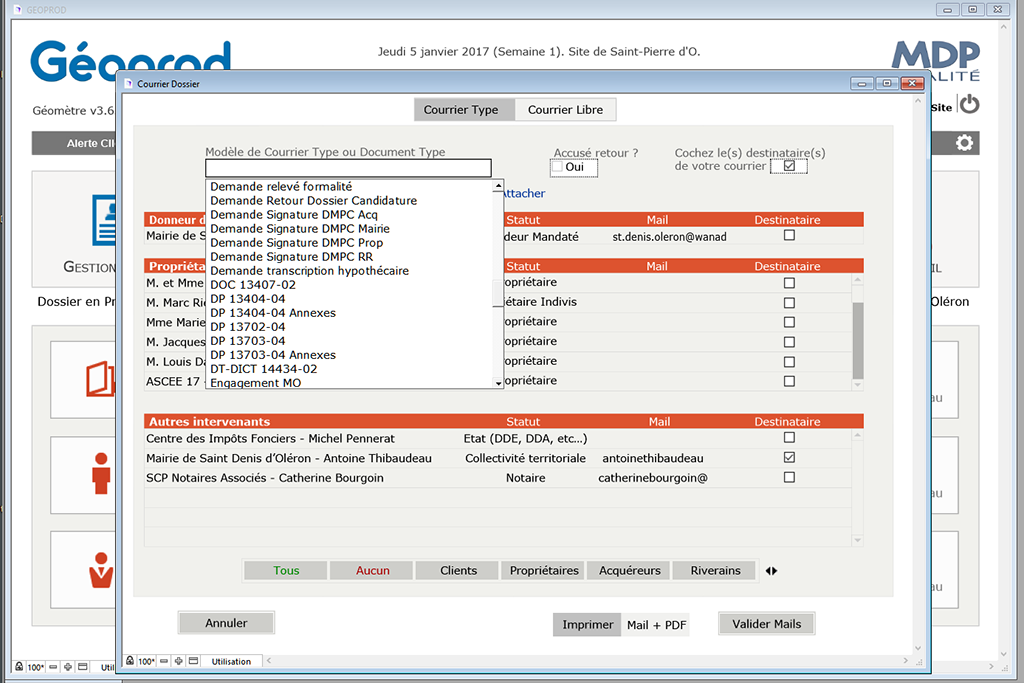Check Catherine Bourgoin as destinataire
Viewport: 1024px width, 683px height.
coord(789,478)
